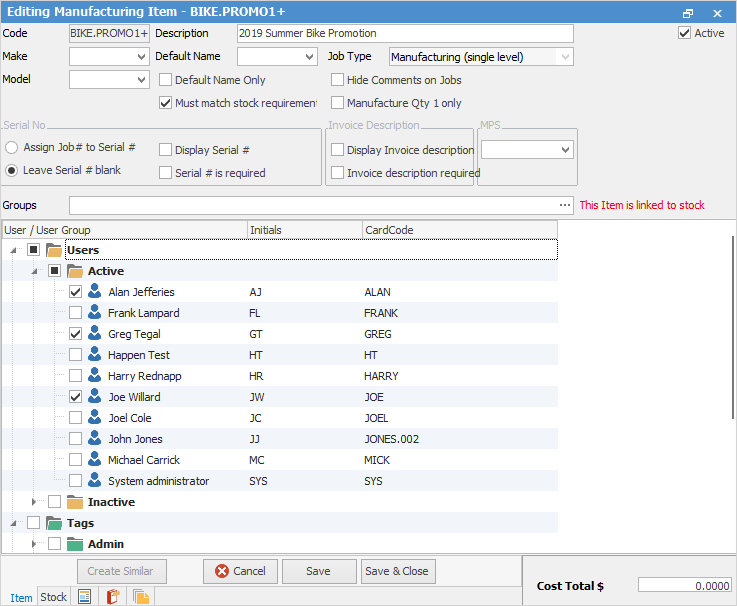Image resolution: width=737 pixels, height=606 pixels.
Task: Click the vertical scrollbar of user list
Action: pyautogui.click(x=732, y=380)
